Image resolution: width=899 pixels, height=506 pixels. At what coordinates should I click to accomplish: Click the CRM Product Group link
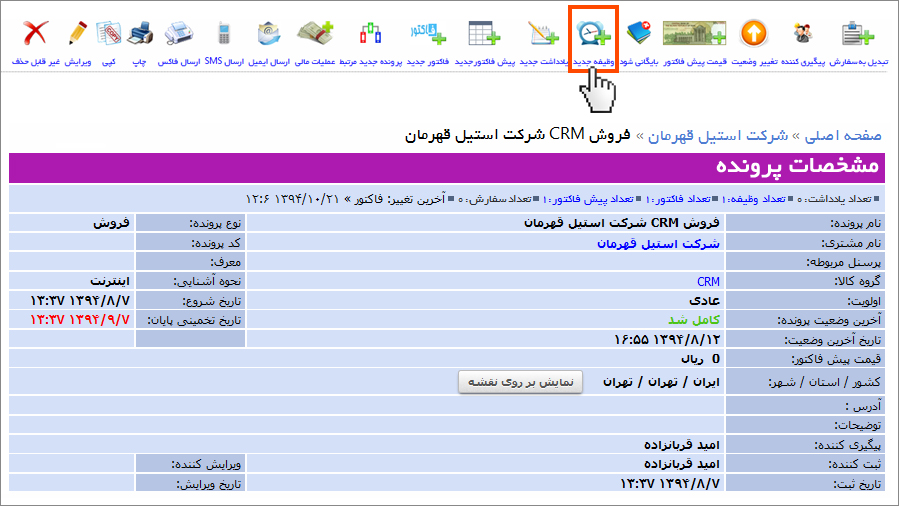(708, 281)
